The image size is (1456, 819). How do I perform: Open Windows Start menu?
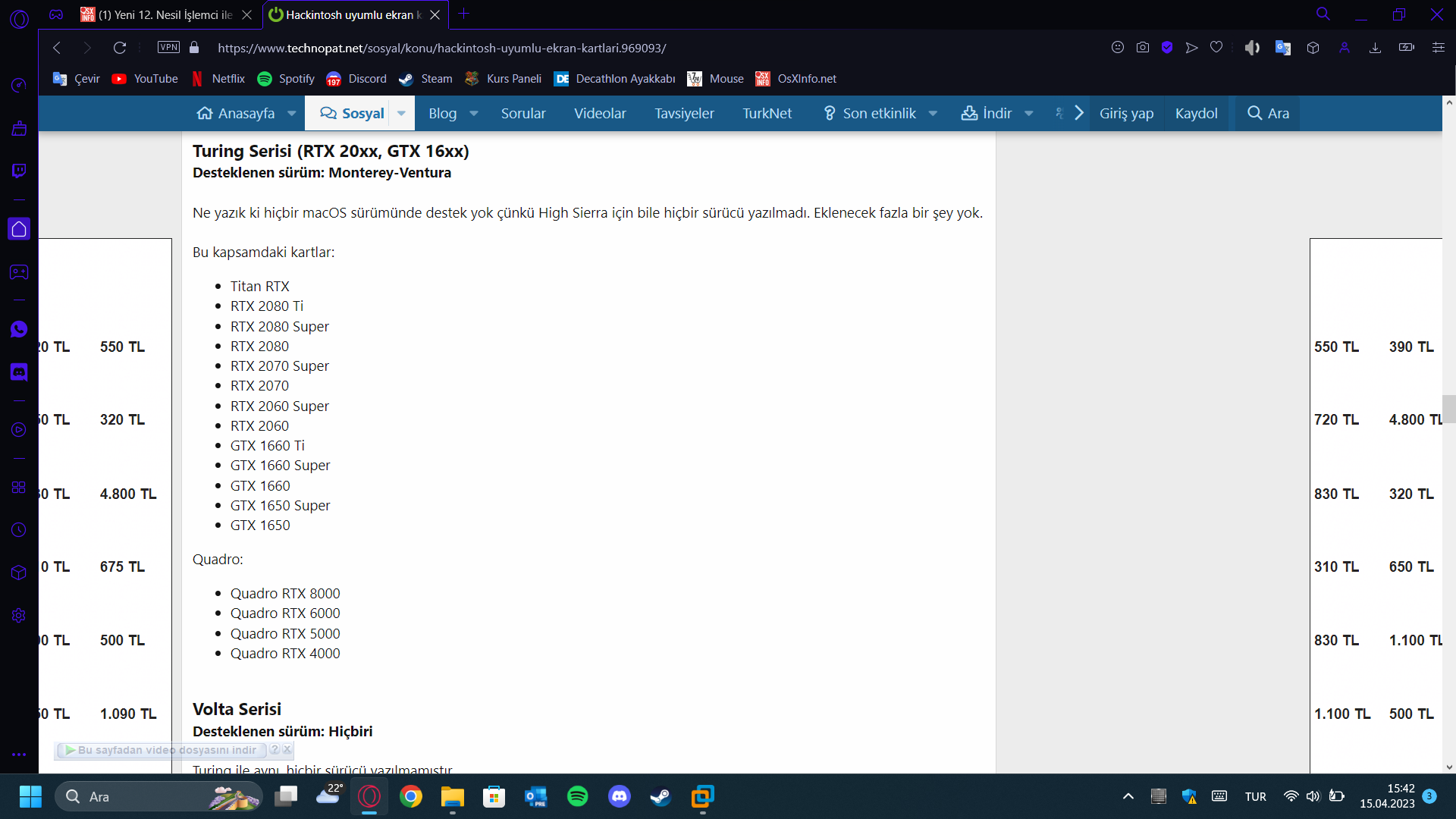click(x=30, y=796)
